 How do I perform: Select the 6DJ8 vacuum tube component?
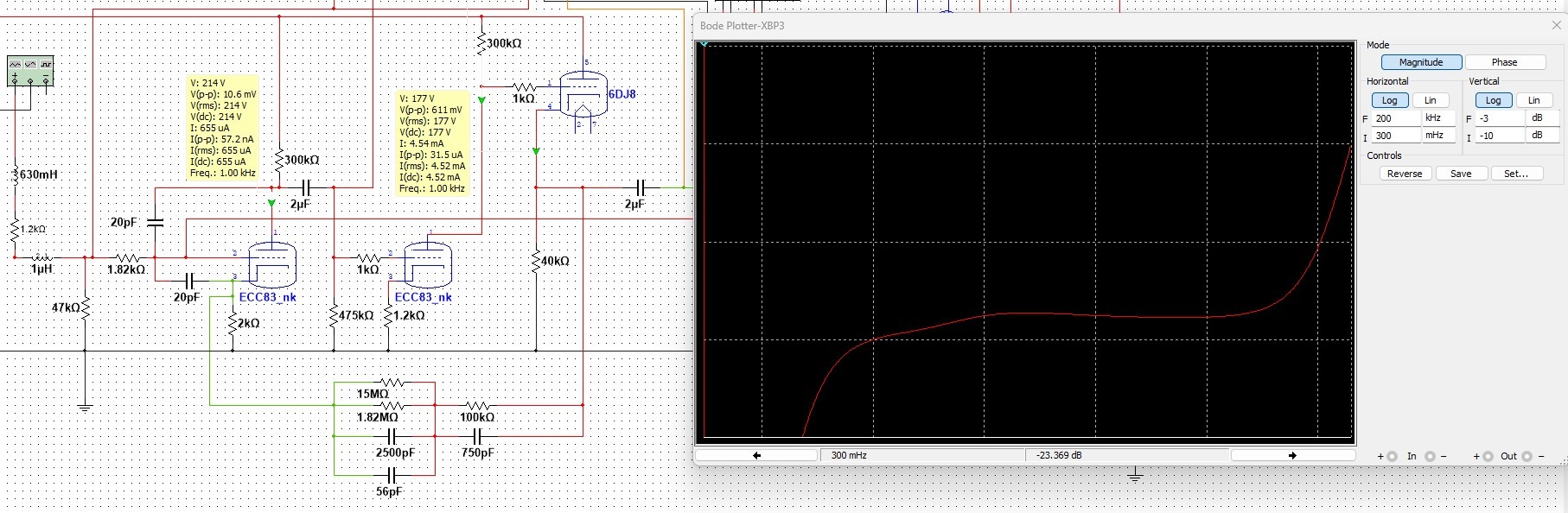coord(583,95)
